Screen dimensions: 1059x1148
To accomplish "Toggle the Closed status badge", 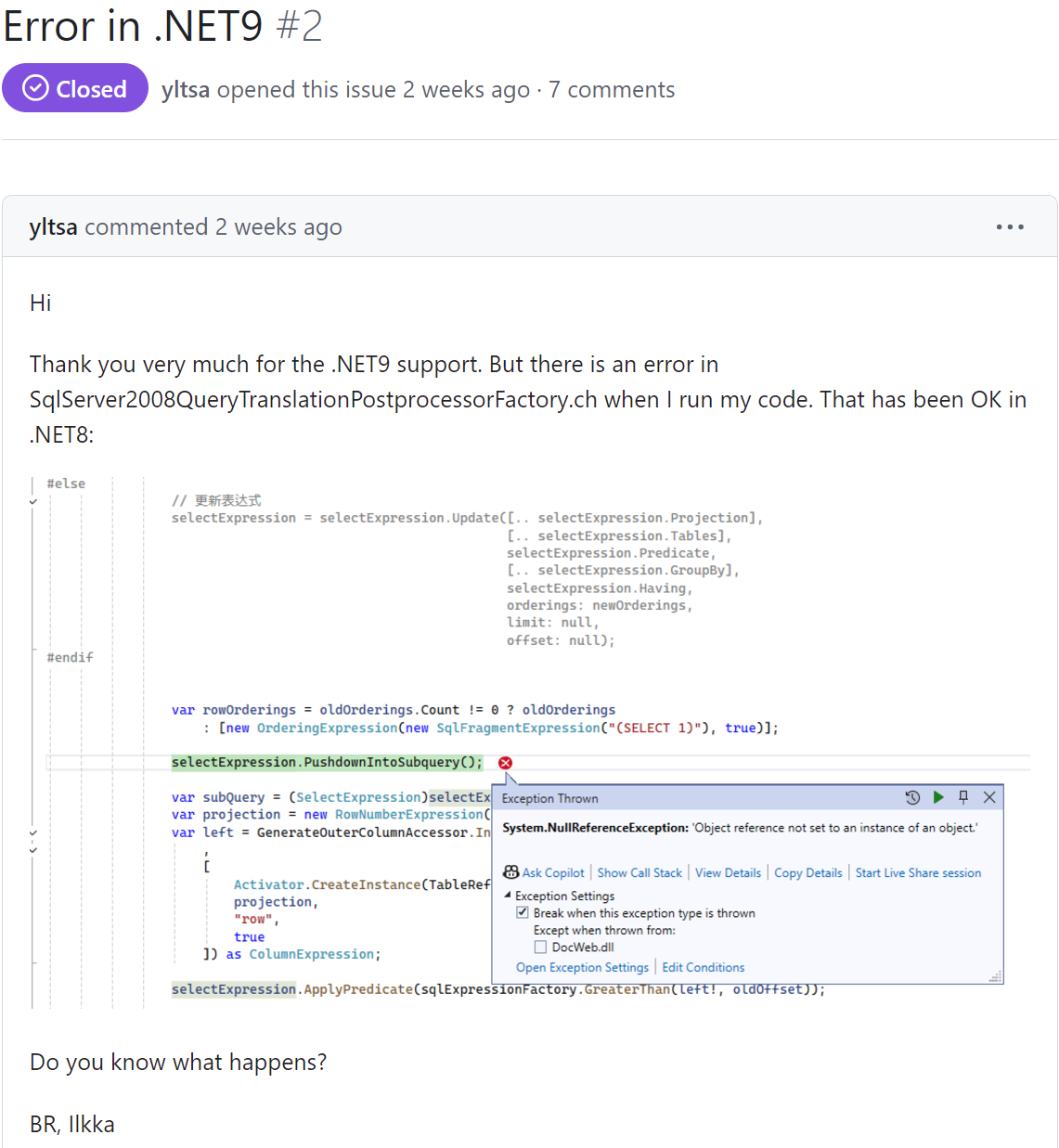I will 75,87.
